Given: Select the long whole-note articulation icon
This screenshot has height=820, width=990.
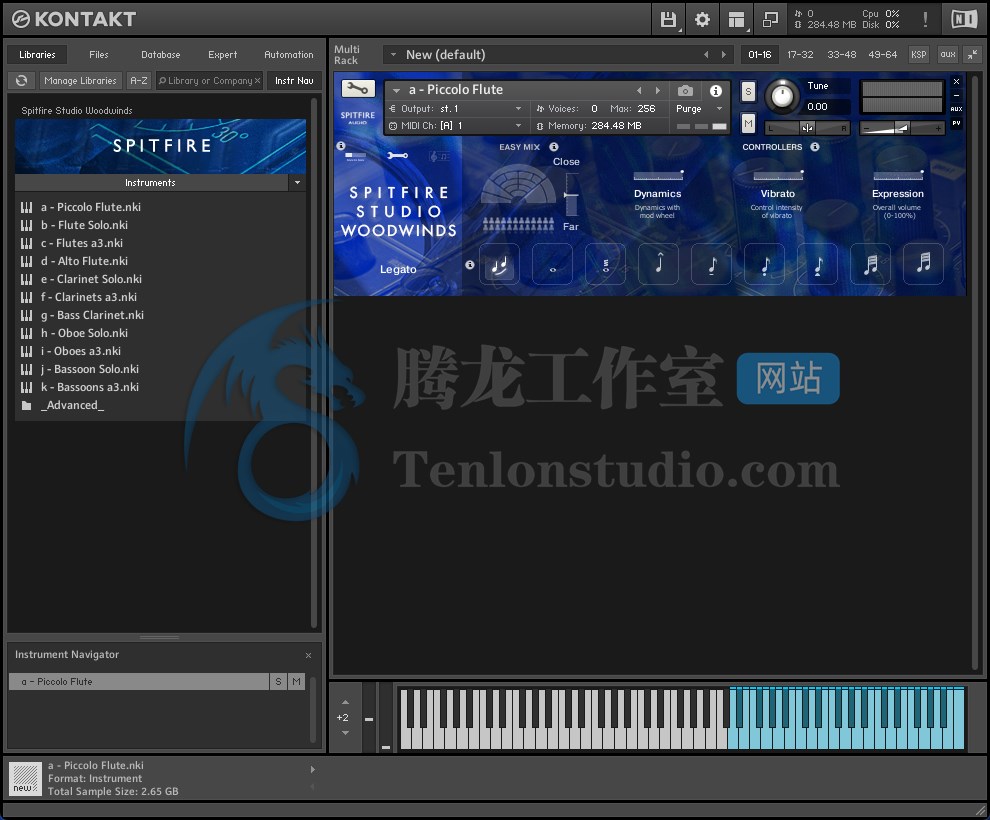Looking at the screenshot, I should 552,264.
